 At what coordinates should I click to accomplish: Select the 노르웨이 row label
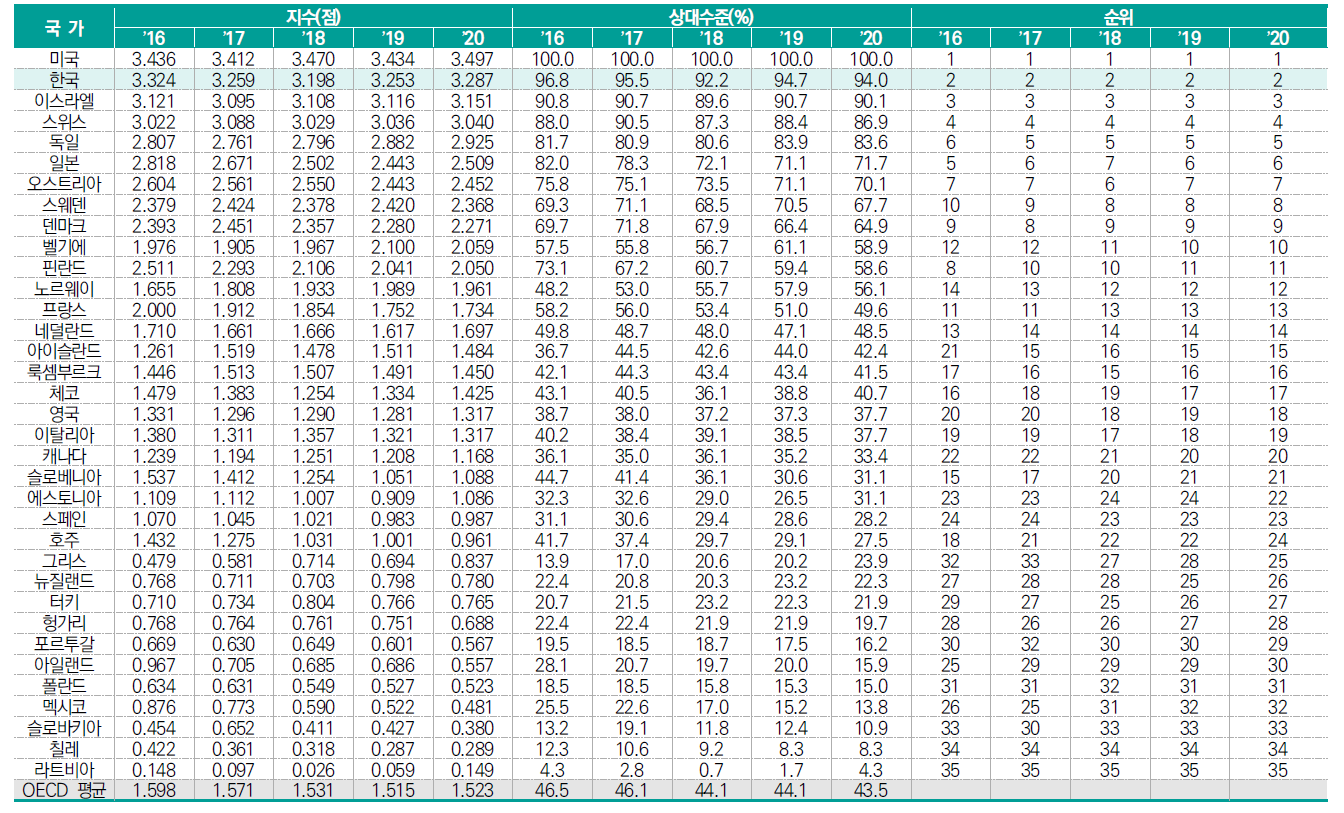pyautogui.click(x=64, y=288)
